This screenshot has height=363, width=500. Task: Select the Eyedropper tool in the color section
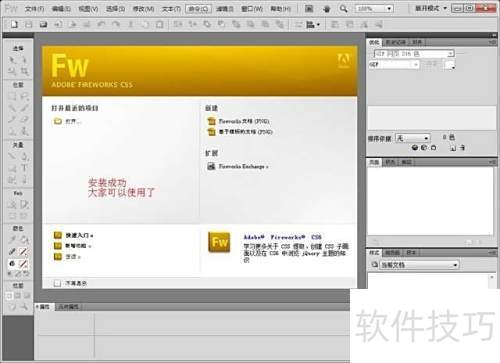tap(12, 239)
